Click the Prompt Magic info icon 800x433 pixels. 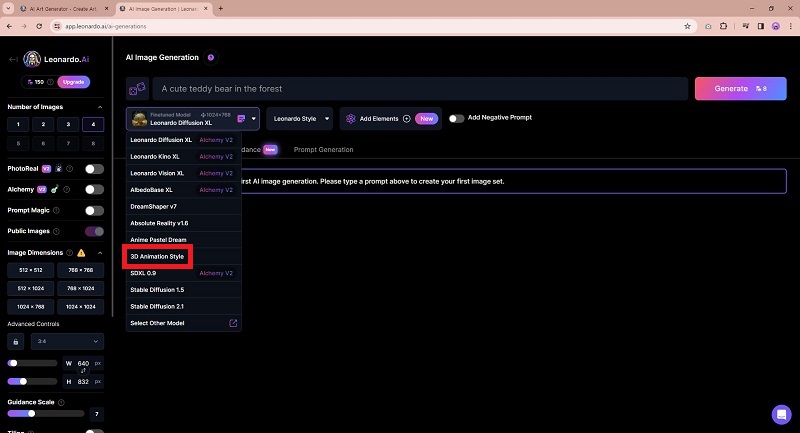tap(56, 210)
